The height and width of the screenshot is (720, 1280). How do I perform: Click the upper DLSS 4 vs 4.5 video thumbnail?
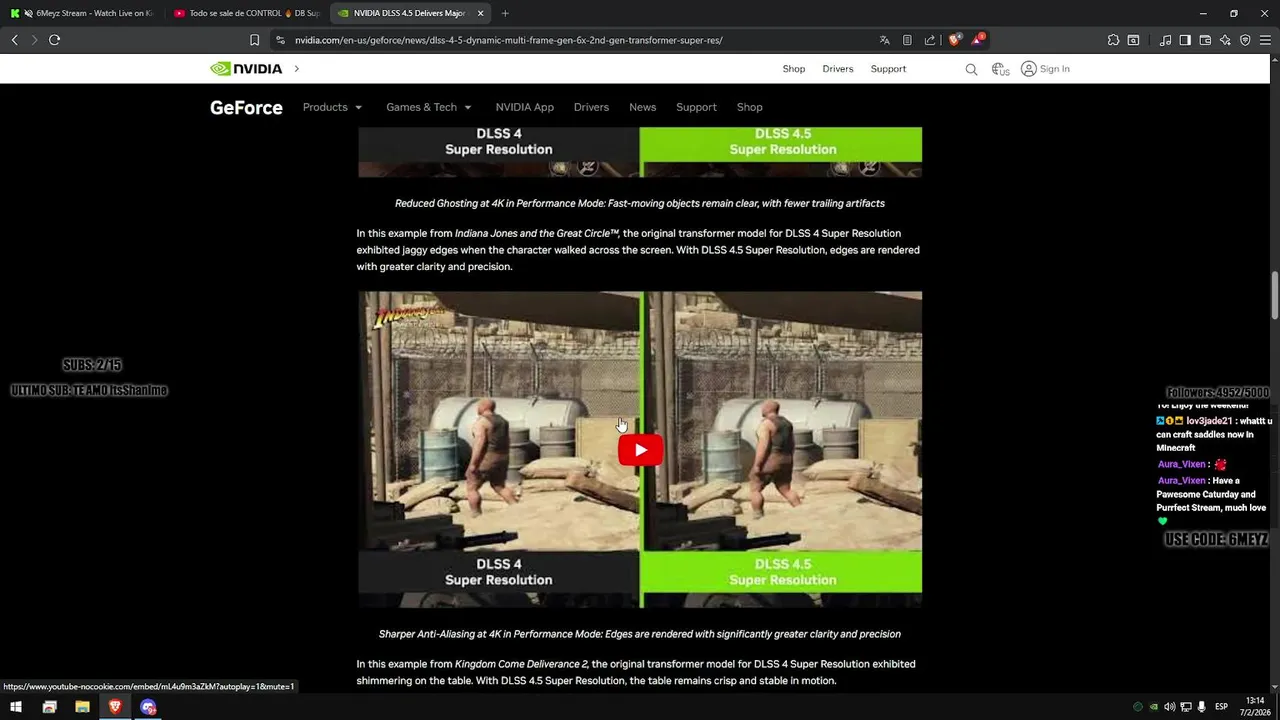pos(640,152)
